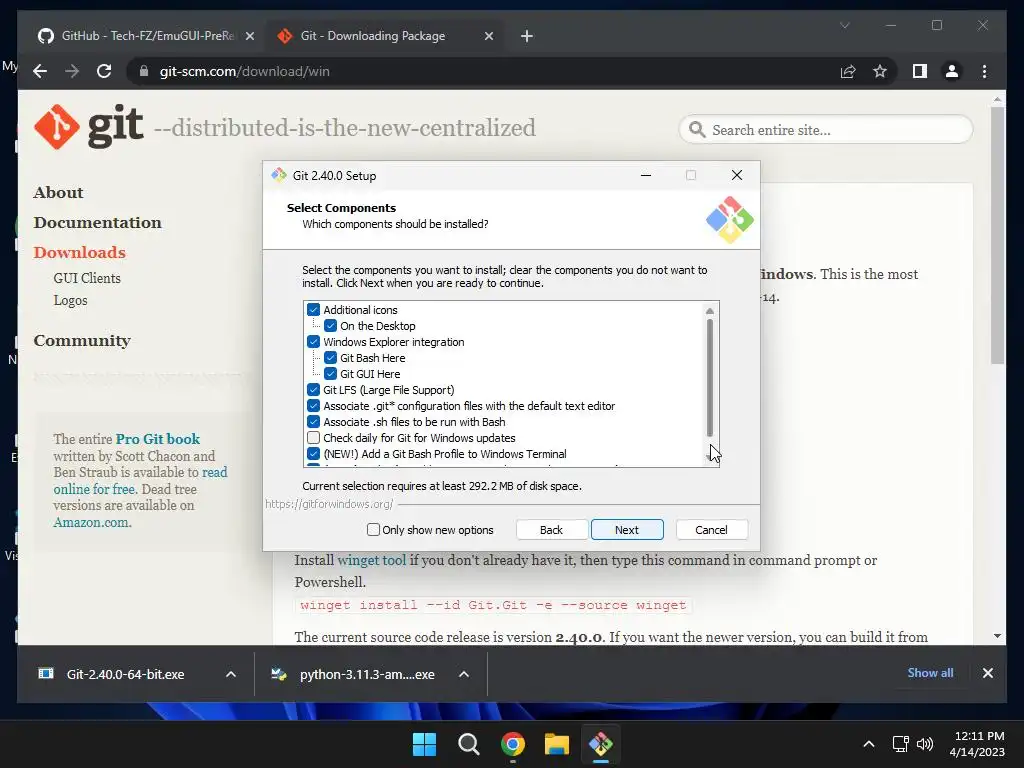Viewport: 1024px width, 768px height.
Task: Open the Chrome tab search chevron
Action: (x=844, y=25)
